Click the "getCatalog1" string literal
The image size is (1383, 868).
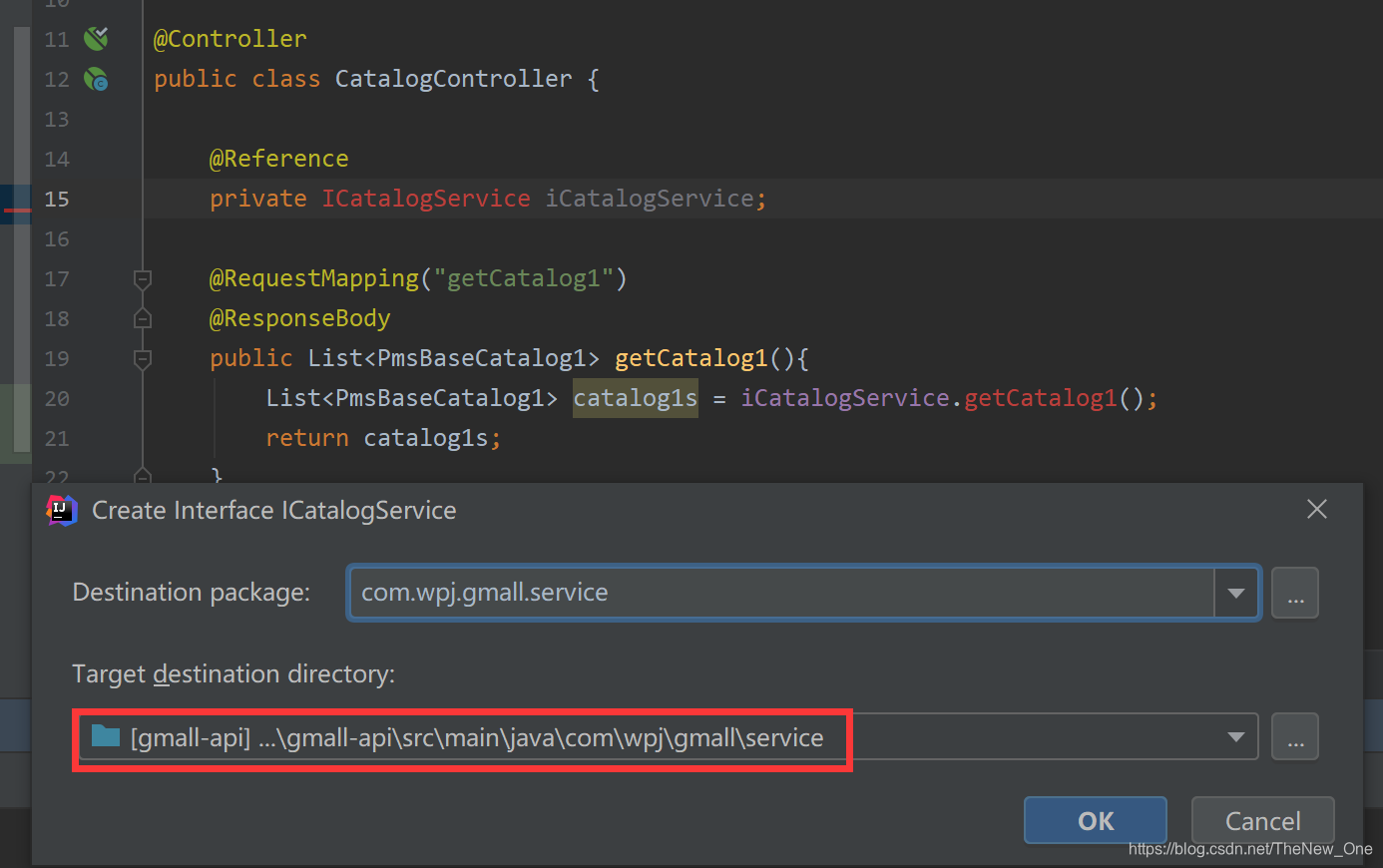coord(524,278)
